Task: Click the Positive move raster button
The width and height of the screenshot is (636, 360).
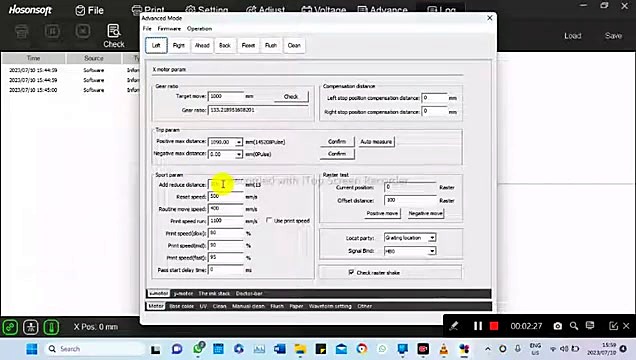Action: pyautogui.click(x=382, y=213)
